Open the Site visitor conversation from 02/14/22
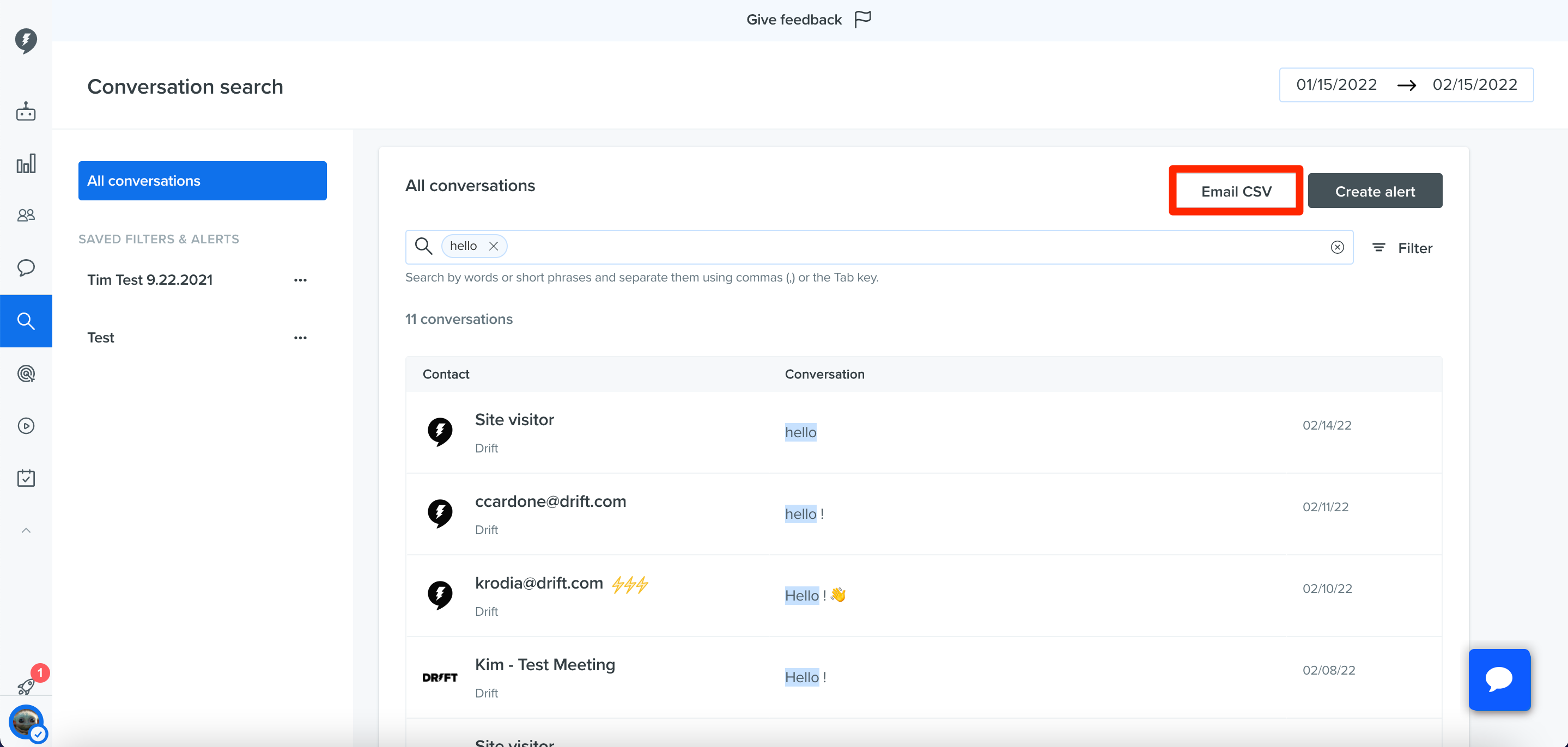 pyautogui.click(x=924, y=432)
